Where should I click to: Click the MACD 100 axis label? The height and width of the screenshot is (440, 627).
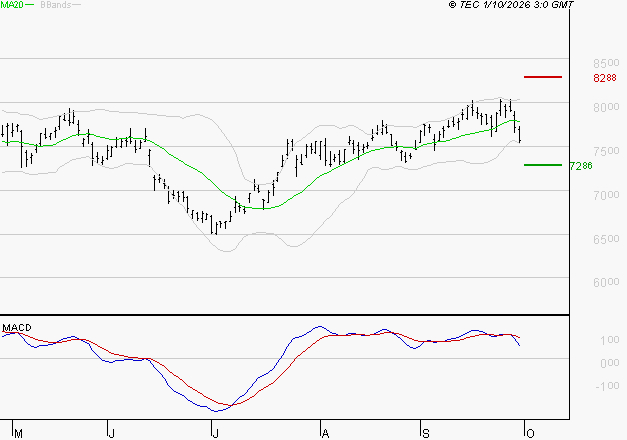610,340
